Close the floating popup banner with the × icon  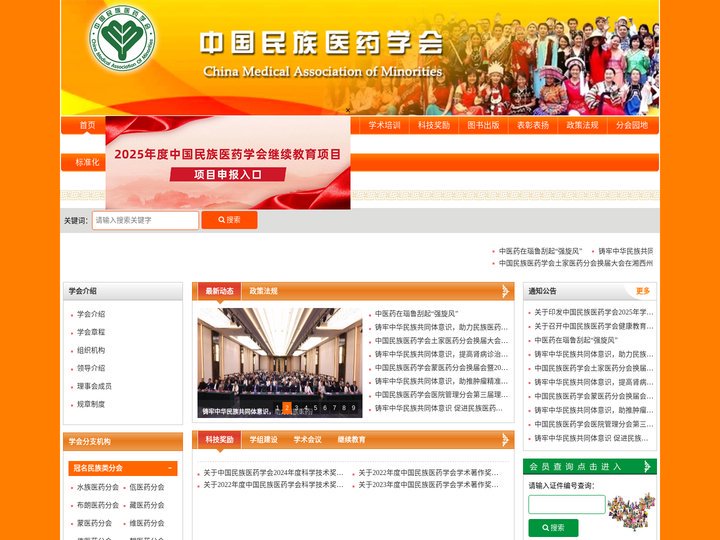[x=348, y=110]
